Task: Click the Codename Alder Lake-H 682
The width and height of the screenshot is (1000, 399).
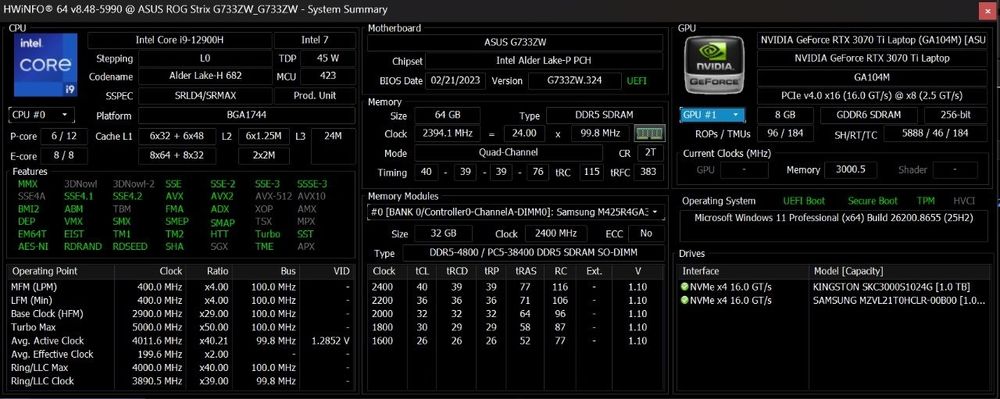Action: pyautogui.click(x=205, y=76)
